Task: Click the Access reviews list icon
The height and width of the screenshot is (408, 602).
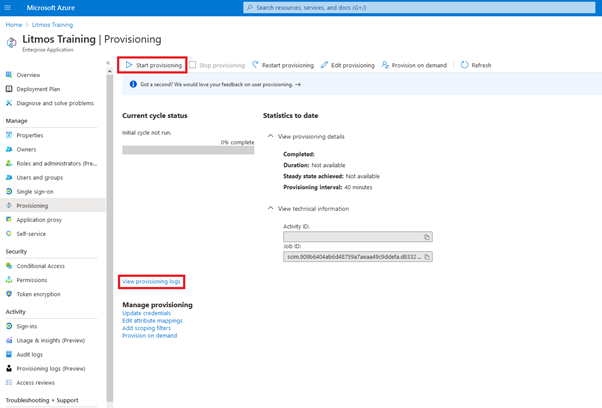Action: [x=9, y=382]
